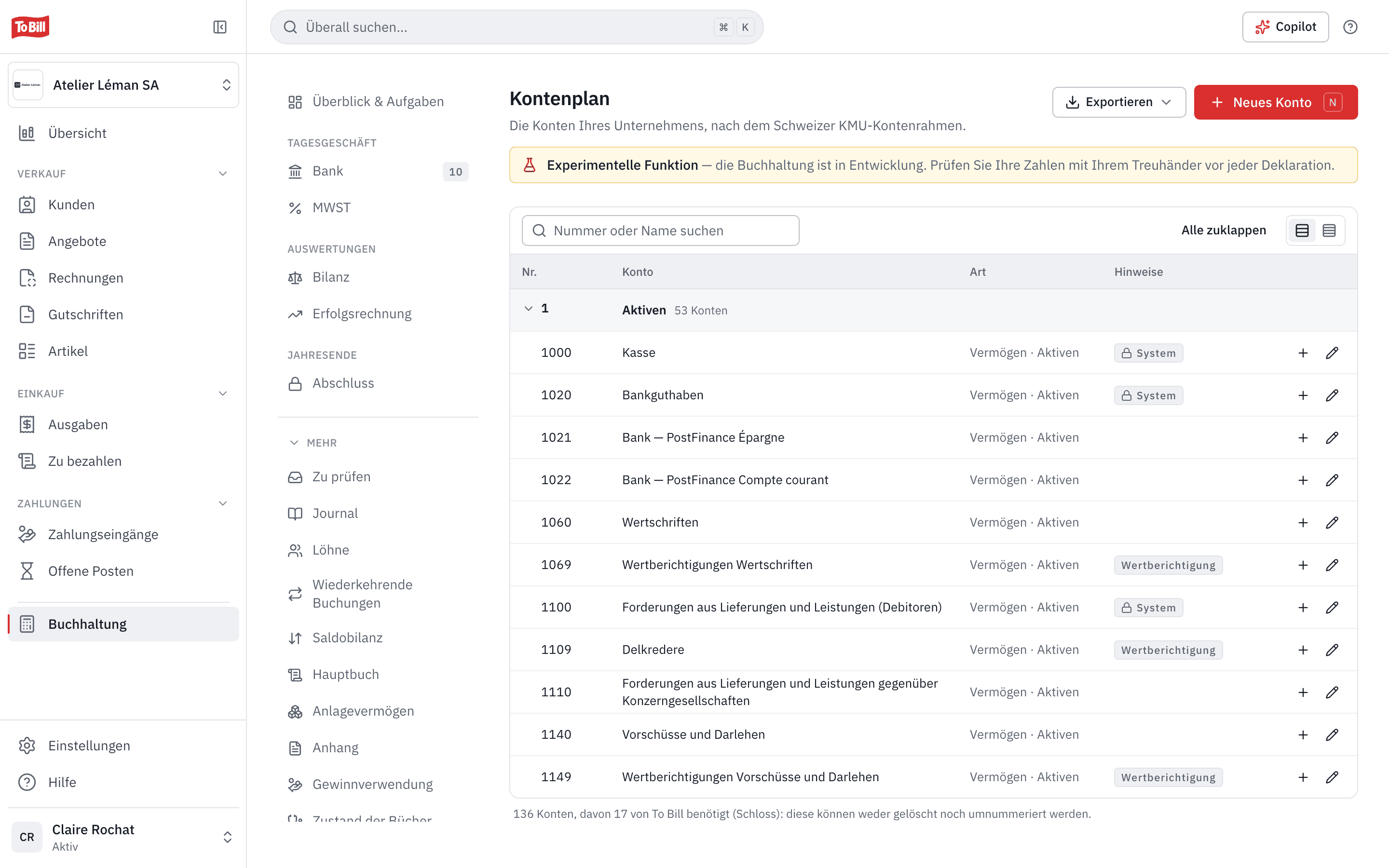Open Saldobilanz page
This screenshot has width=1389, height=868.
[x=378, y=638]
